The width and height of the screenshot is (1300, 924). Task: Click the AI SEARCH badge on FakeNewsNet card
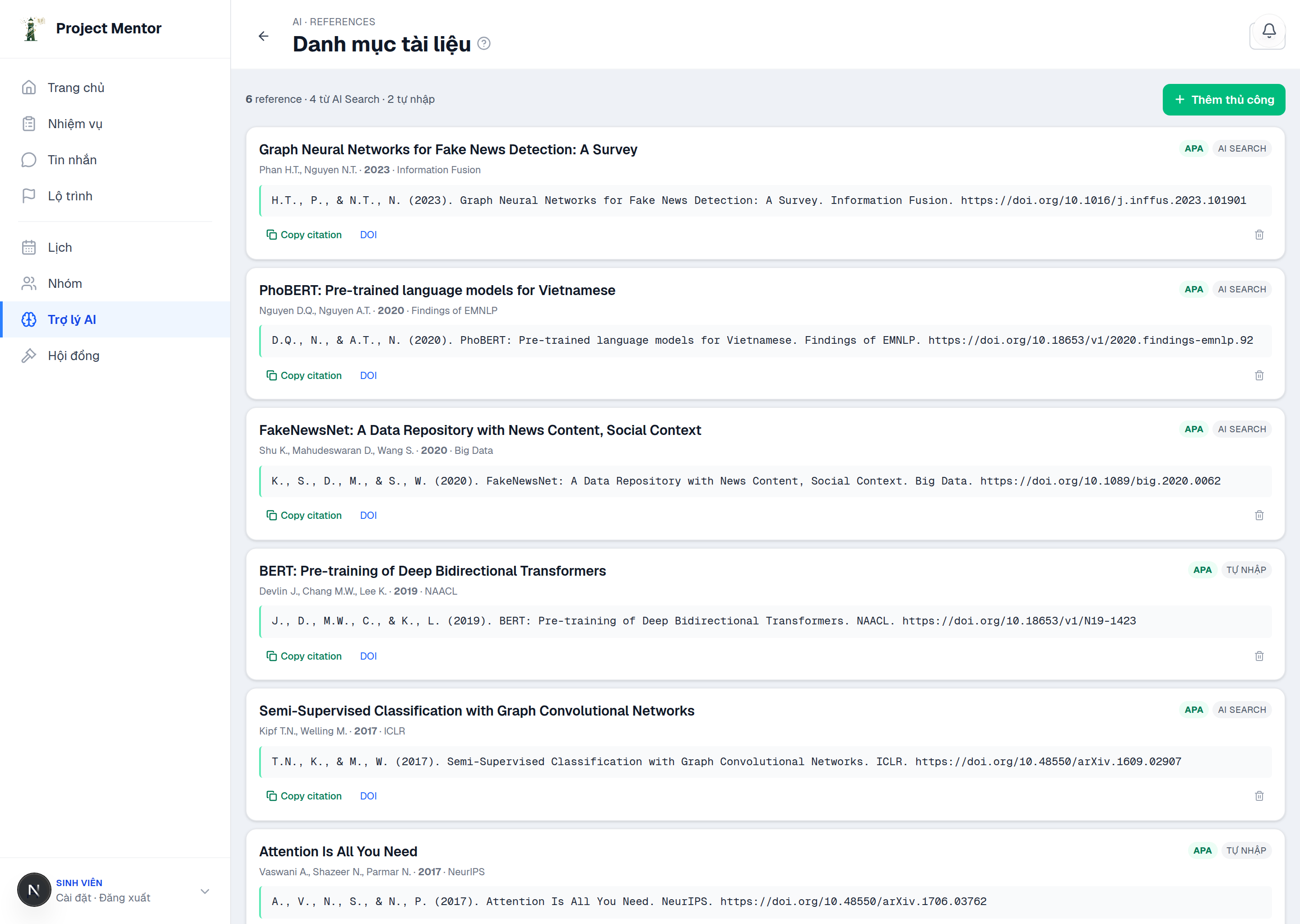[x=1241, y=429]
